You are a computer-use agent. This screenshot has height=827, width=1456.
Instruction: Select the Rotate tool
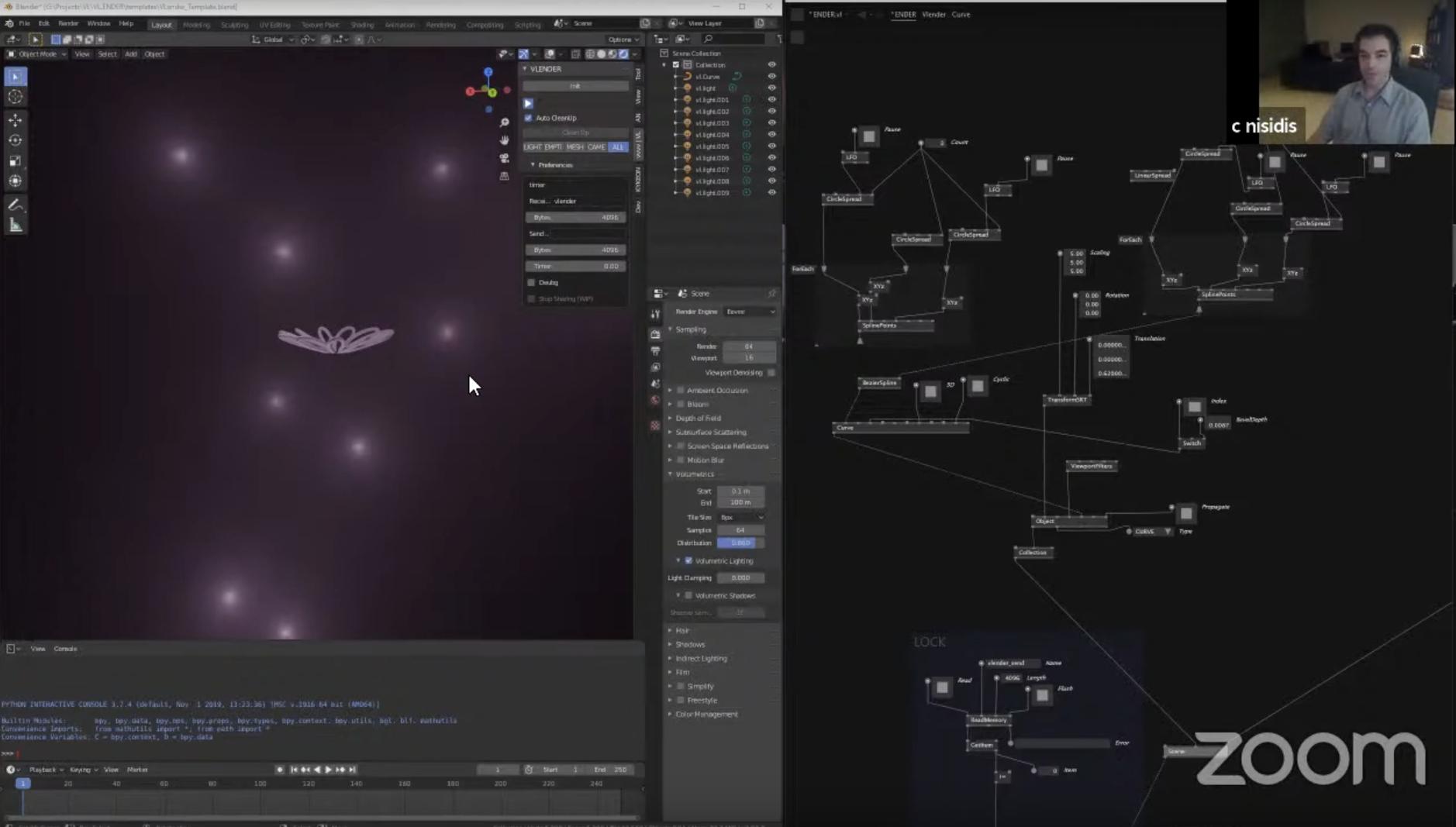[x=16, y=140]
